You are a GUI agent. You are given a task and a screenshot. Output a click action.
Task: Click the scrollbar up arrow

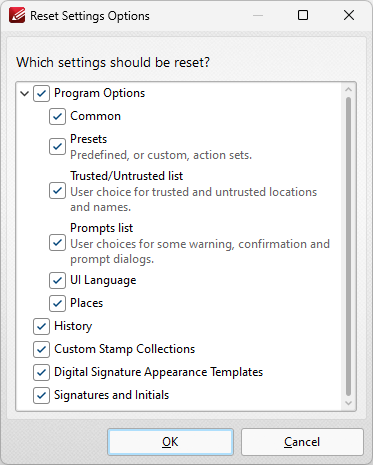click(x=349, y=89)
